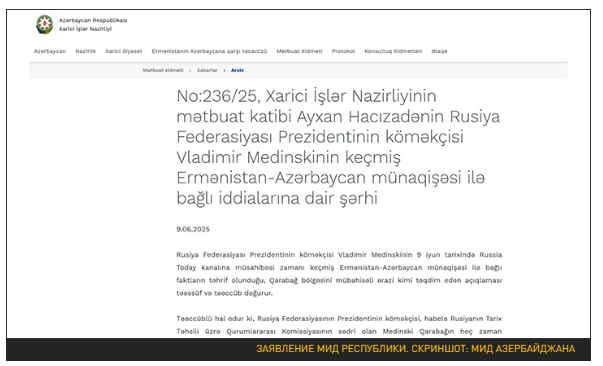Click the Arxiv breadcrumb link
603x366 pixels.
click(x=237, y=70)
